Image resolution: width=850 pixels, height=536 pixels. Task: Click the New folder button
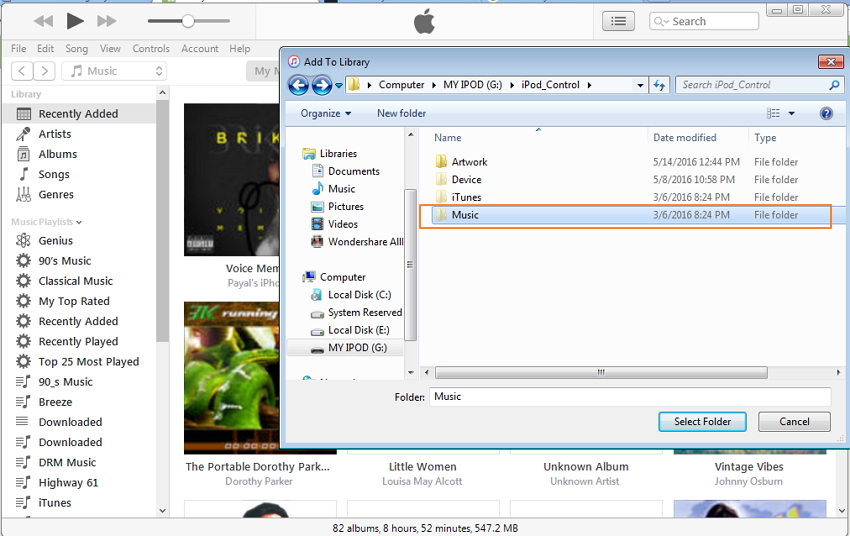click(401, 114)
